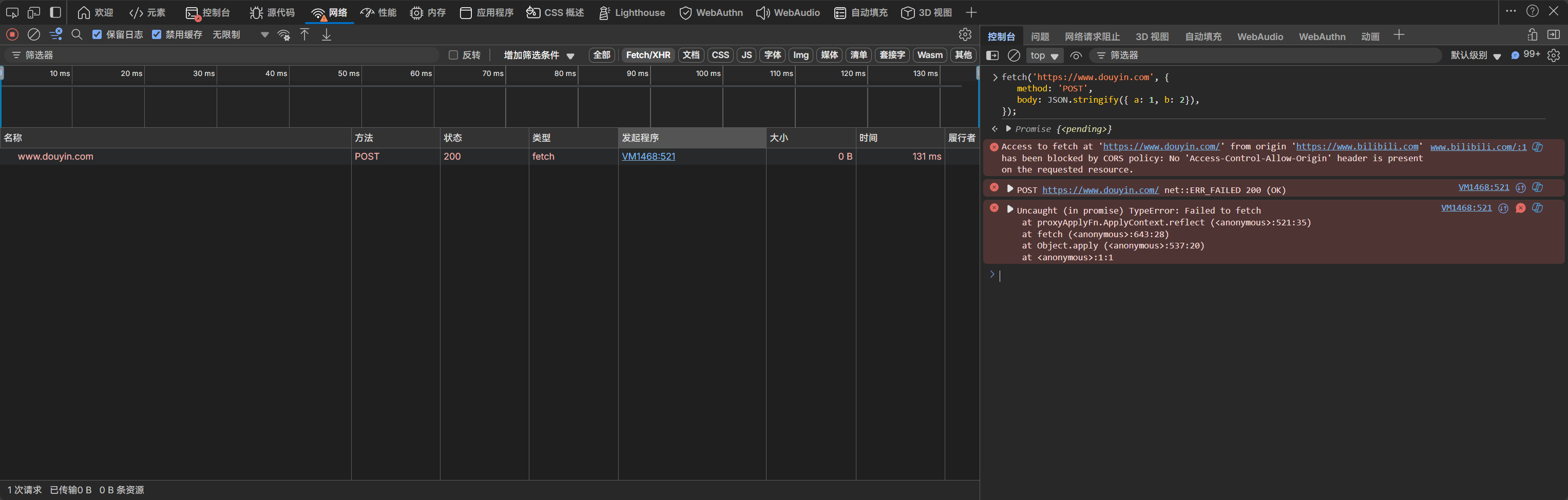Clear the network request log
The height and width of the screenshot is (500, 1568).
click(34, 35)
